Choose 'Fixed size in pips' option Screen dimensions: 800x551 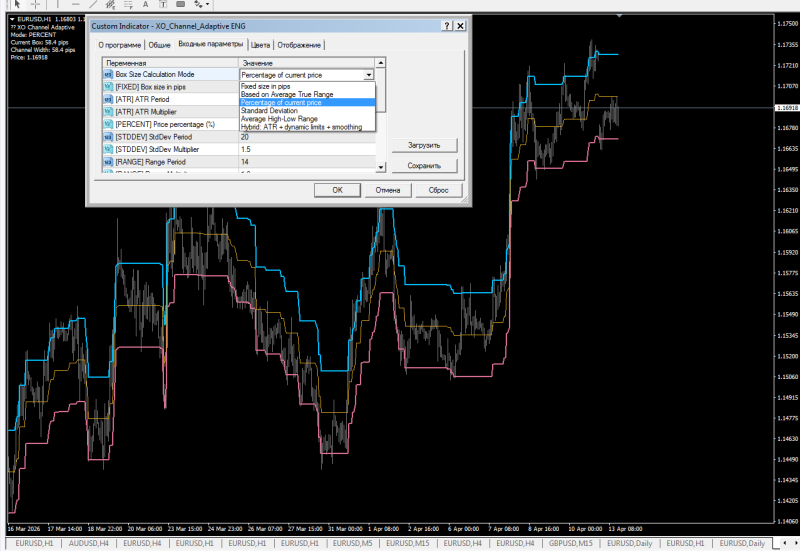click(x=308, y=86)
